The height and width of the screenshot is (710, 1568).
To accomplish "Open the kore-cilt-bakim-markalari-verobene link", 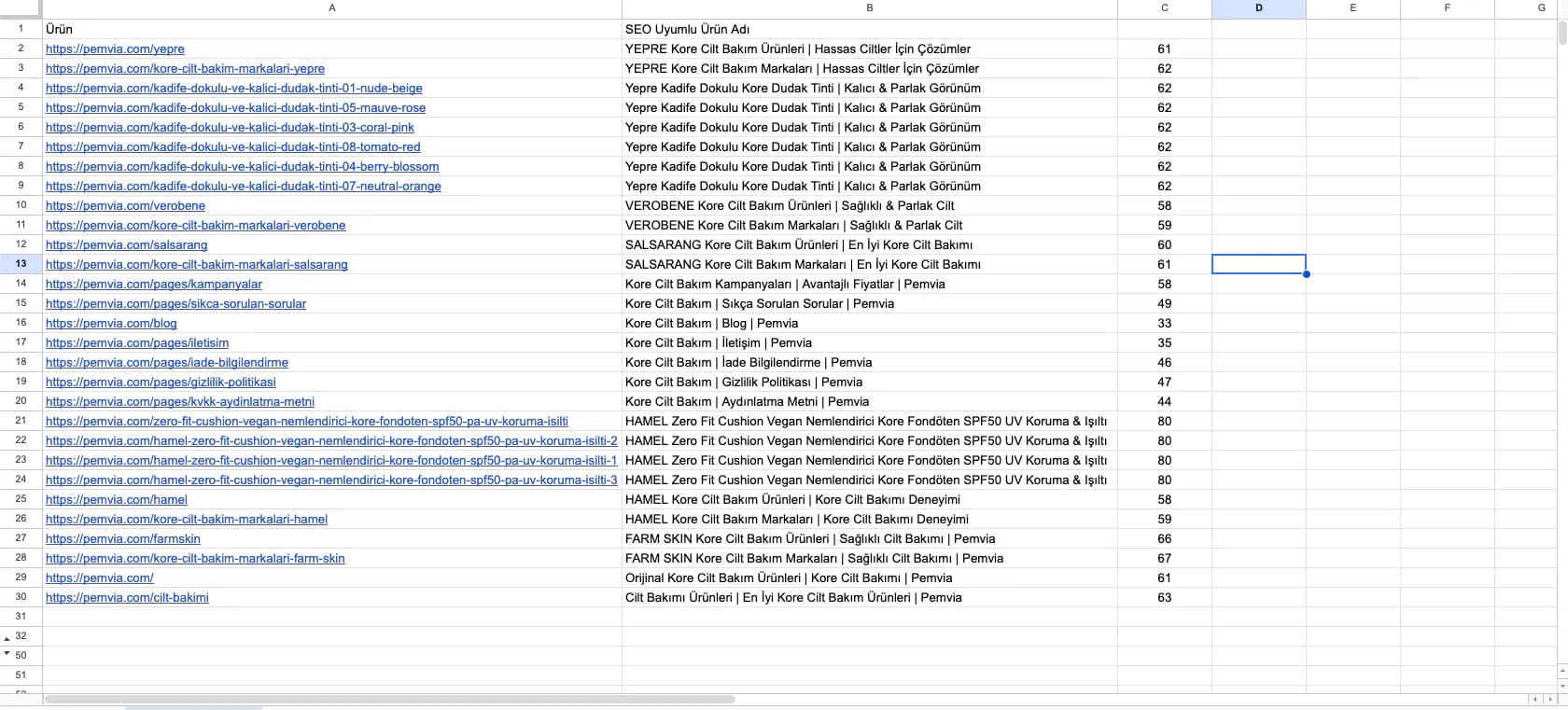I will pyautogui.click(x=195, y=225).
